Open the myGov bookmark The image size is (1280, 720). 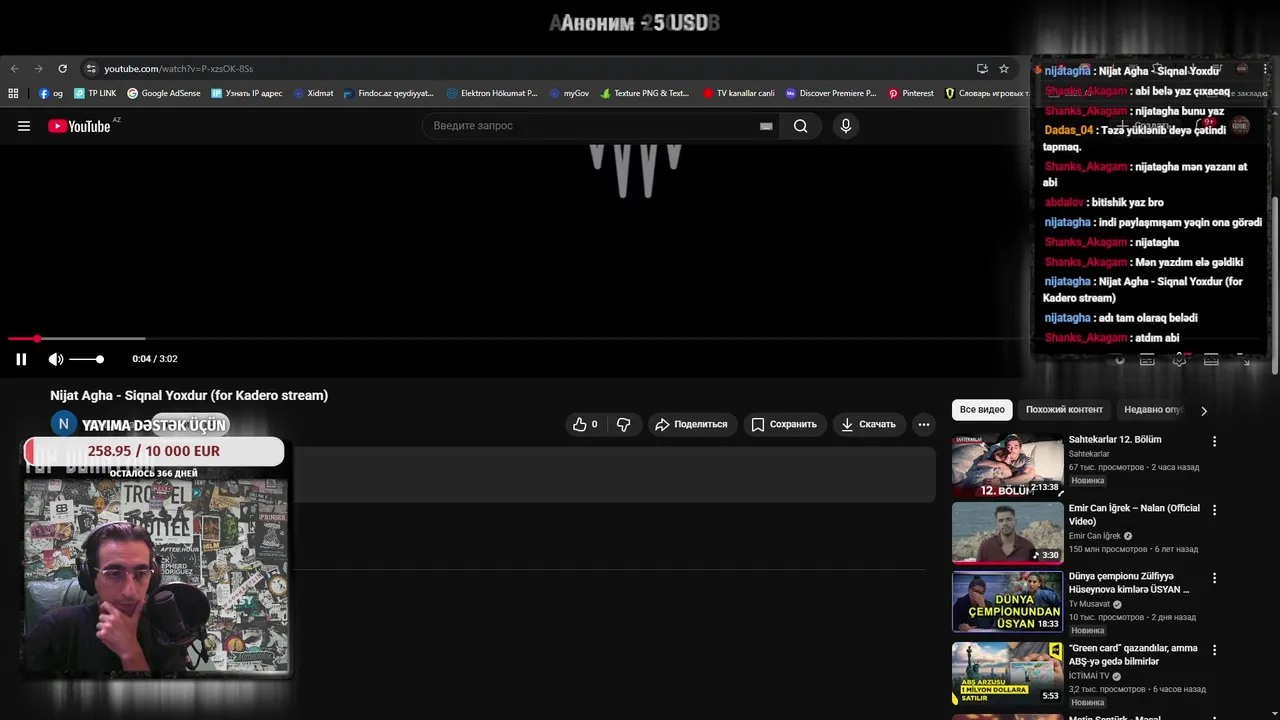[569, 93]
